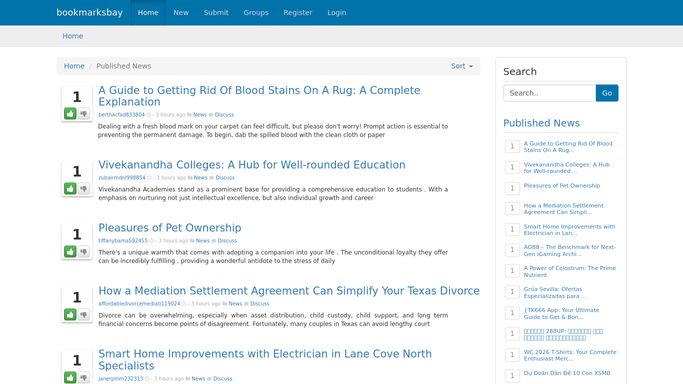Click News category under Smart Home post
Image resolution: width=683 pixels, height=384 pixels.
pos(198,379)
